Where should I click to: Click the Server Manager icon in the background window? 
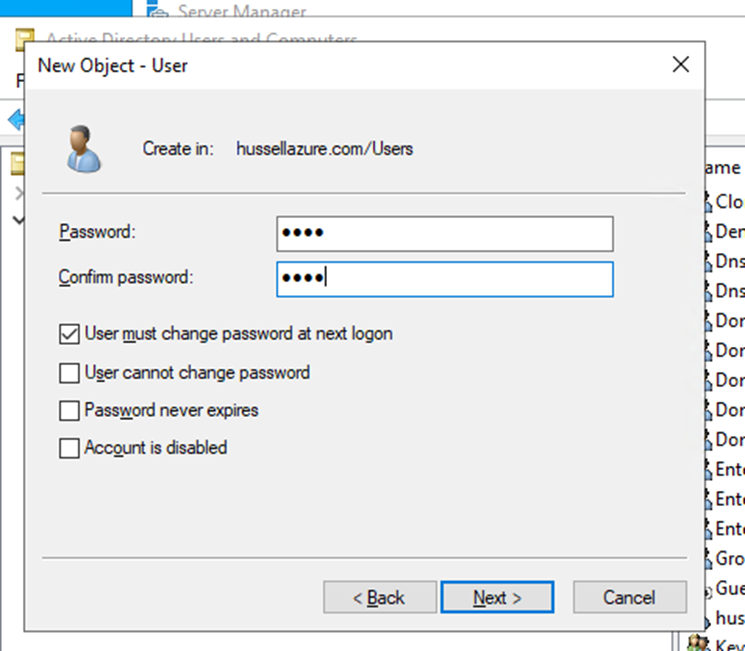point(157,9)
